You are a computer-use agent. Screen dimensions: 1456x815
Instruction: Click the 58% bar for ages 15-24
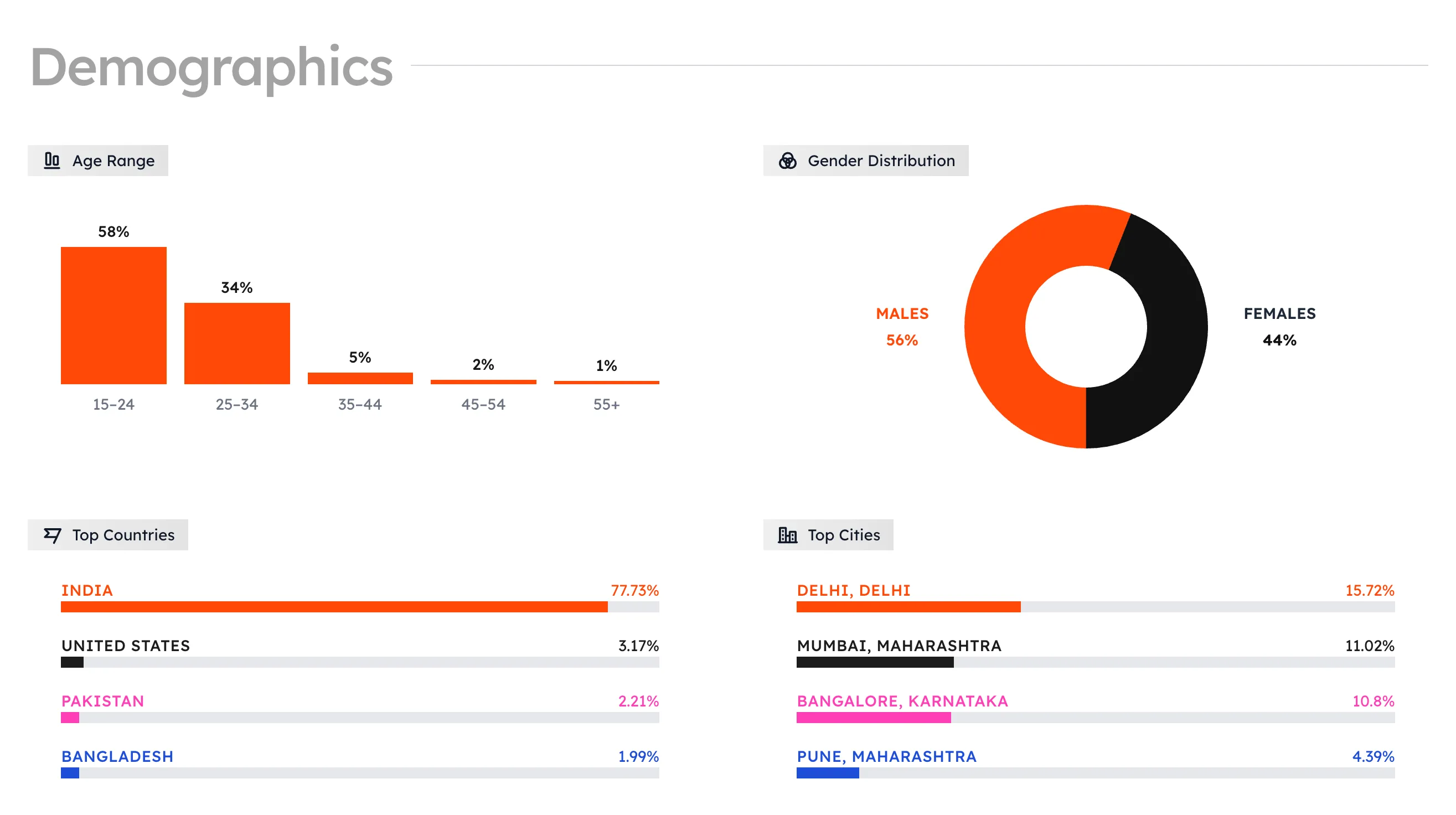(x=113, y=316)
